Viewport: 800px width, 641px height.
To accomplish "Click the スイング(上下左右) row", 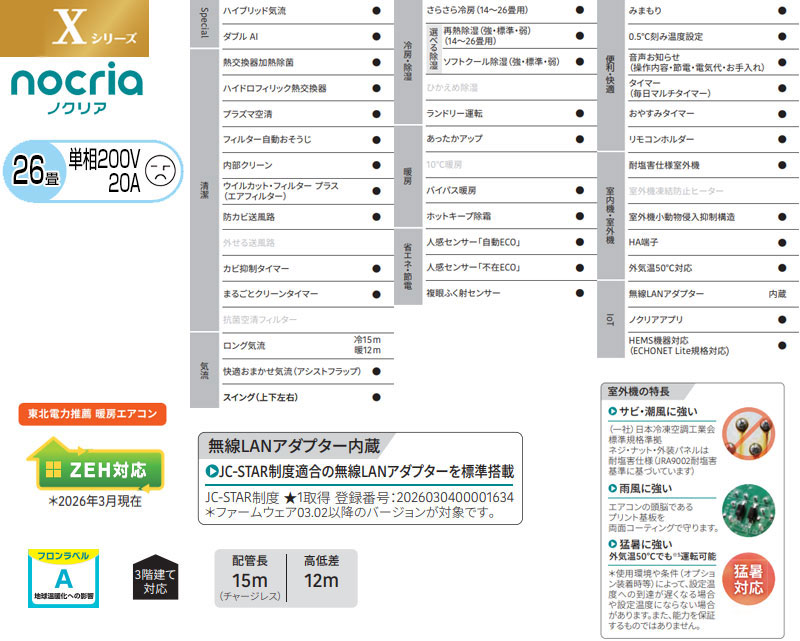I will click(308, 397).
